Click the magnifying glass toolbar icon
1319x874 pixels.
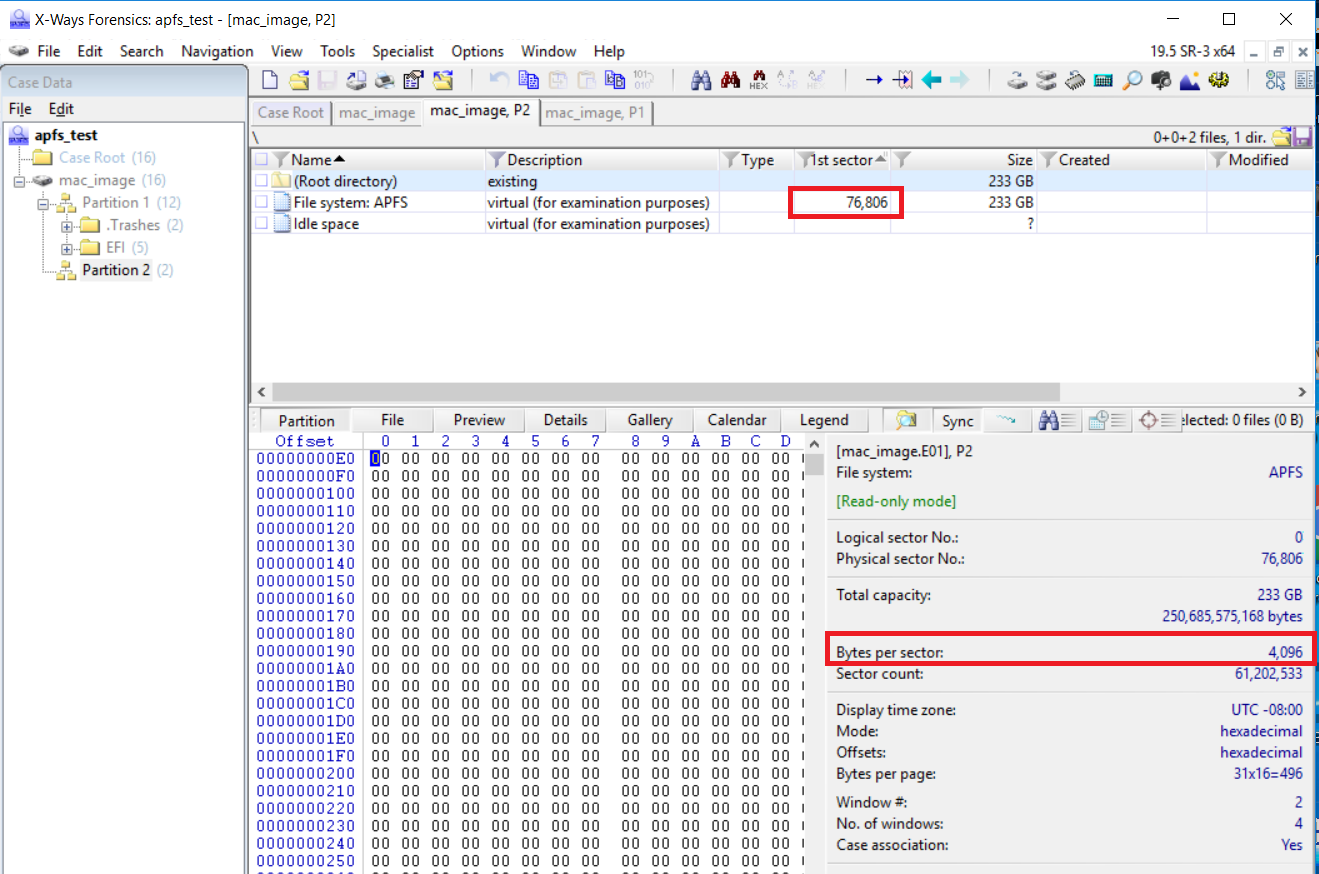pyautogui.click(x=1132, y=80)
